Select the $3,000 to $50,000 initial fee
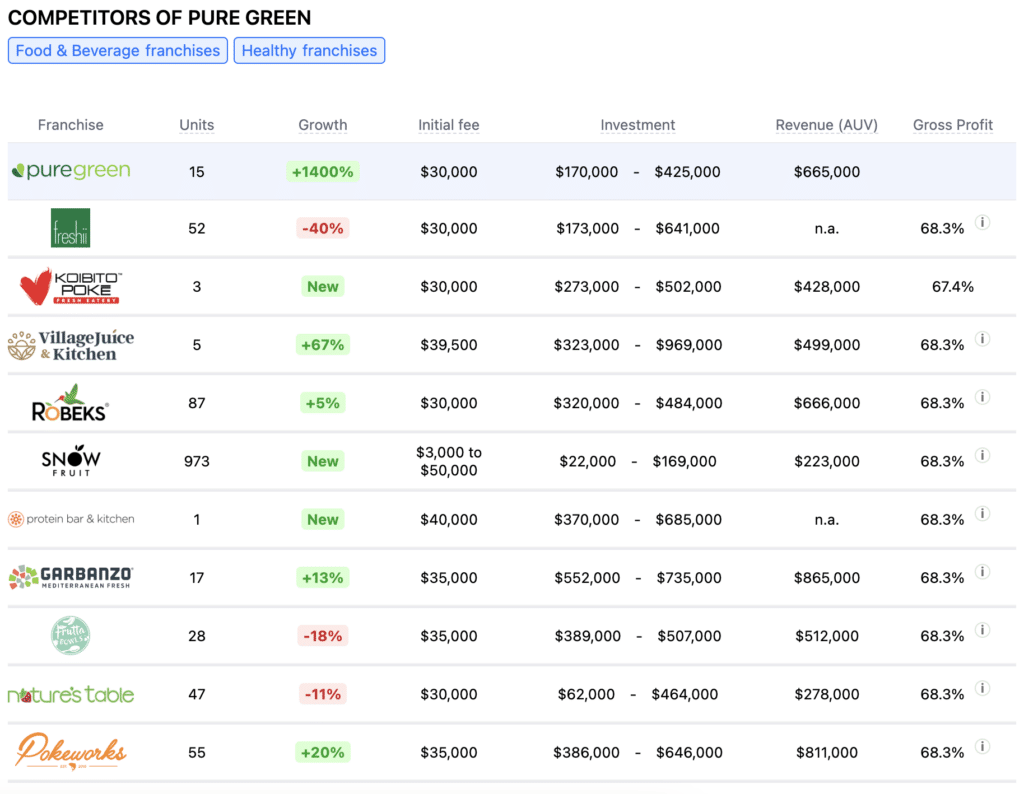This screenshot has height=794, width=1024. point(449,461)
